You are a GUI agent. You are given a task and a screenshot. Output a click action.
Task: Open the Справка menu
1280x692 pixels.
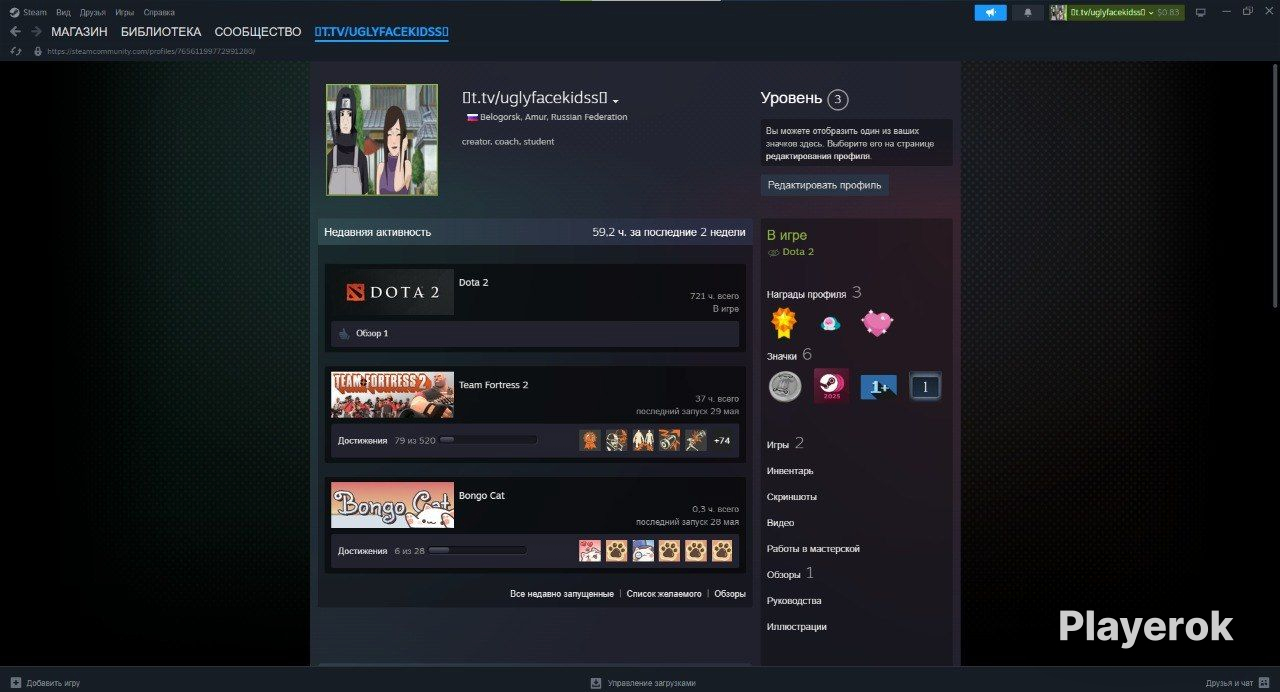click(159, 13)
